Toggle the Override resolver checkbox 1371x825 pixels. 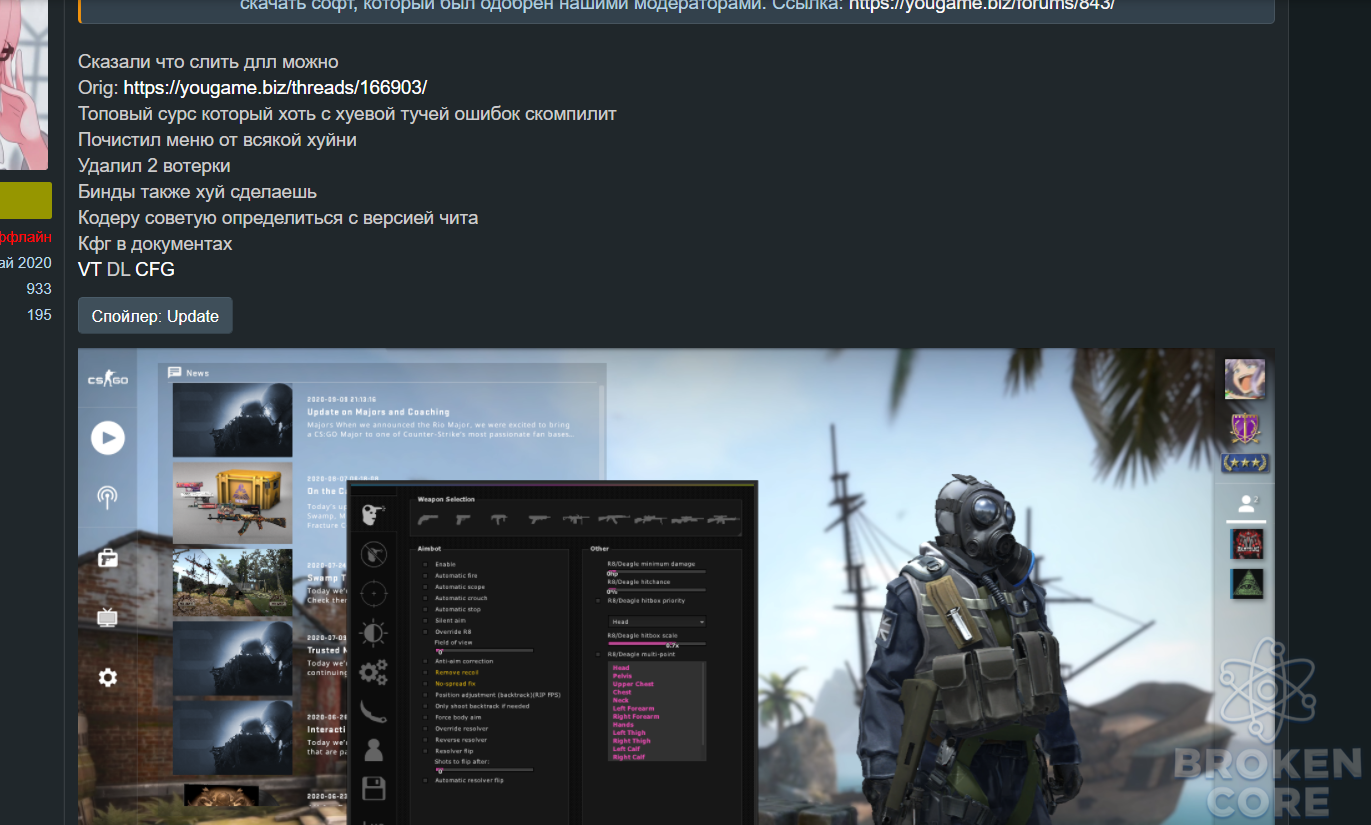425,729
